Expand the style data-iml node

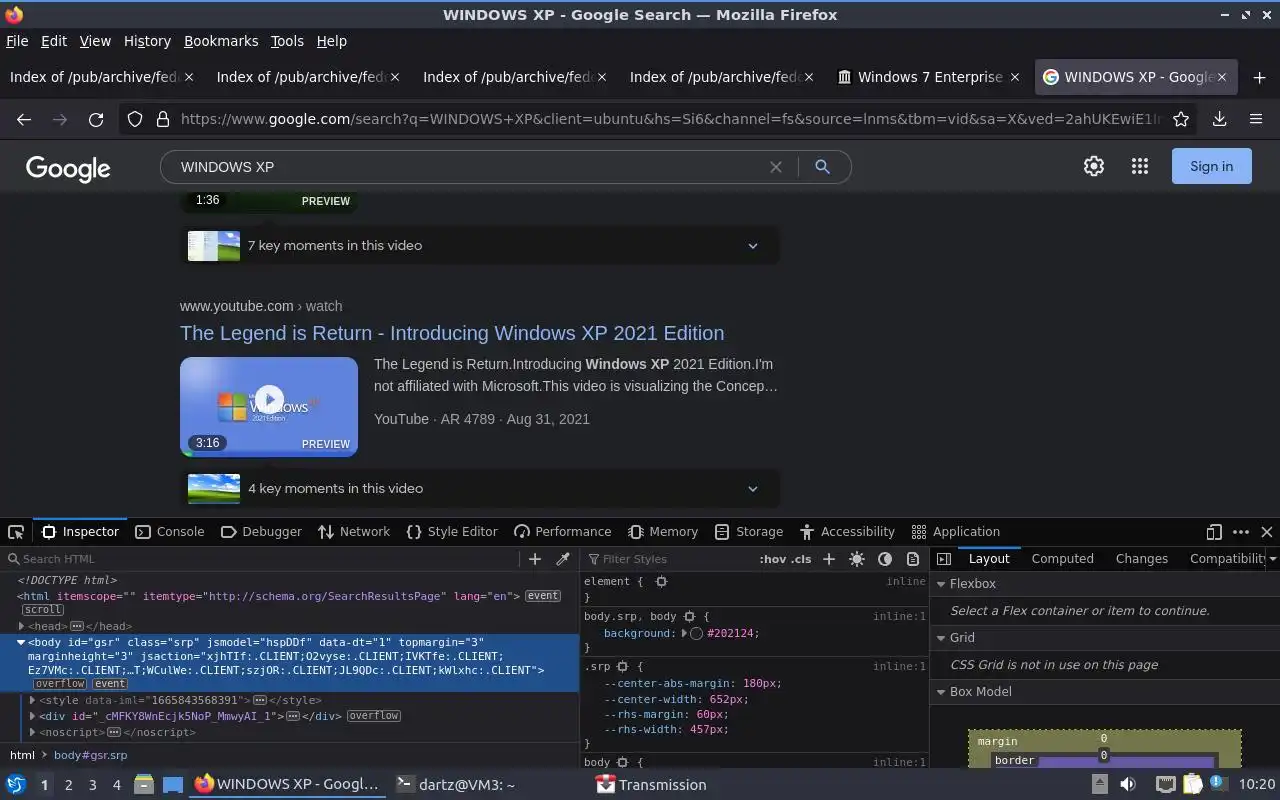(x=33, y=700)
